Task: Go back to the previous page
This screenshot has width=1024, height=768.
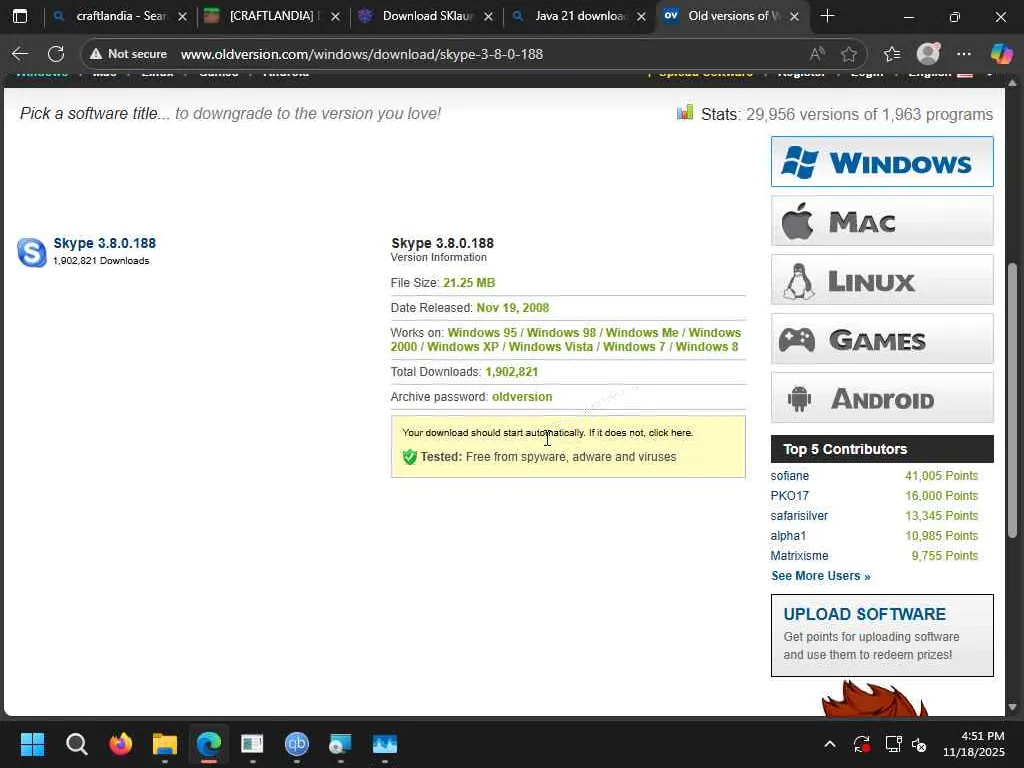Action: click(20, 54)
